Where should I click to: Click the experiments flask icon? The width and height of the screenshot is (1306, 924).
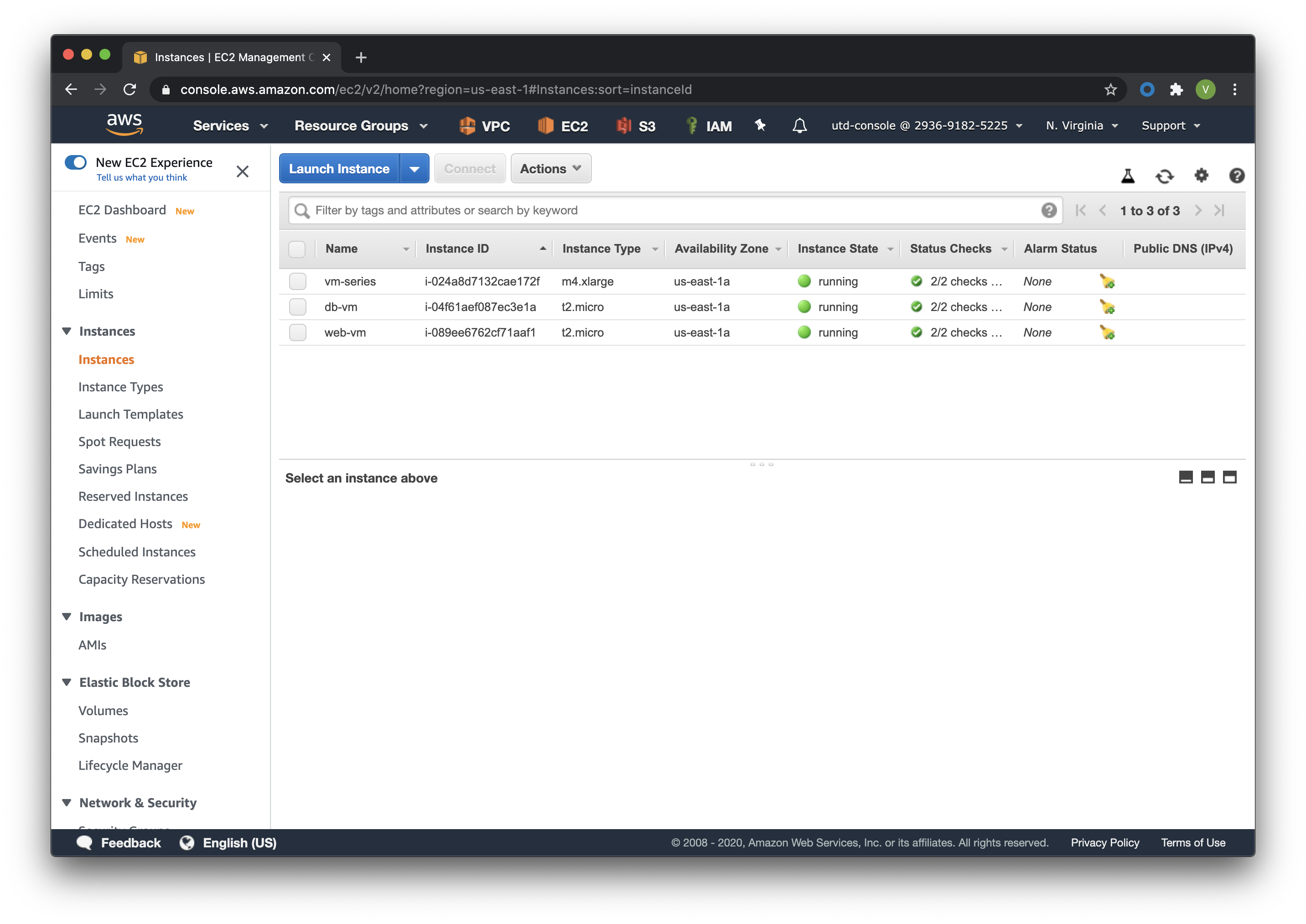[1127, 176]
